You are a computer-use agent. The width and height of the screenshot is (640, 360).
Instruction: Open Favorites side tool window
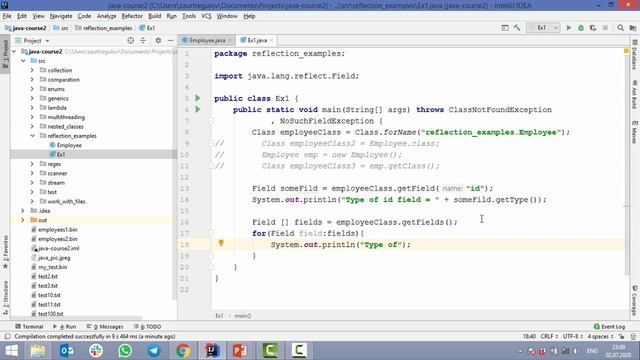pyautogui.click(x=5, y=252)
